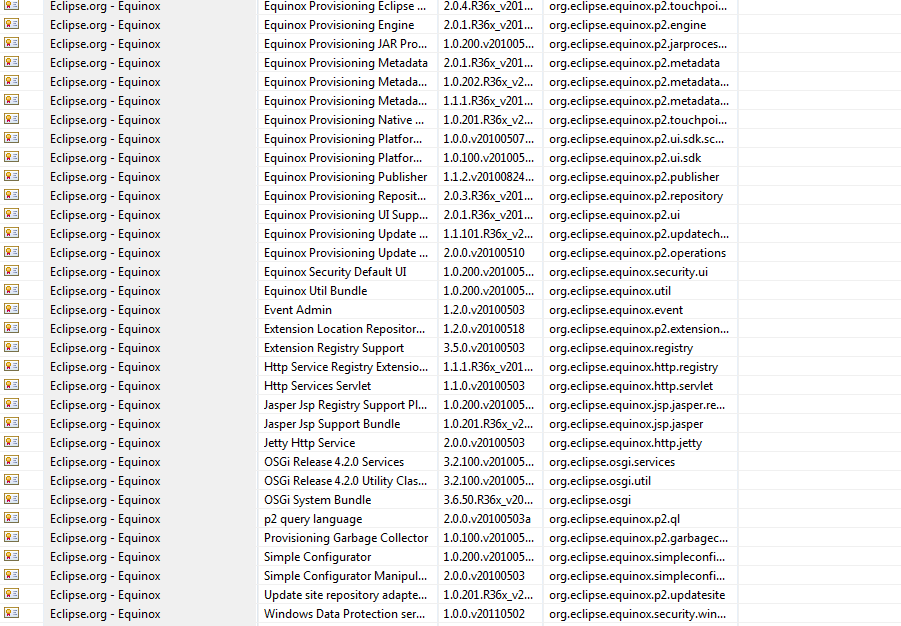Viewport: 901px width, 626px height.
Task: Click plug-in id 'org.eclipse.equinox.p2.updatech...'
Action: click(639, 233)
